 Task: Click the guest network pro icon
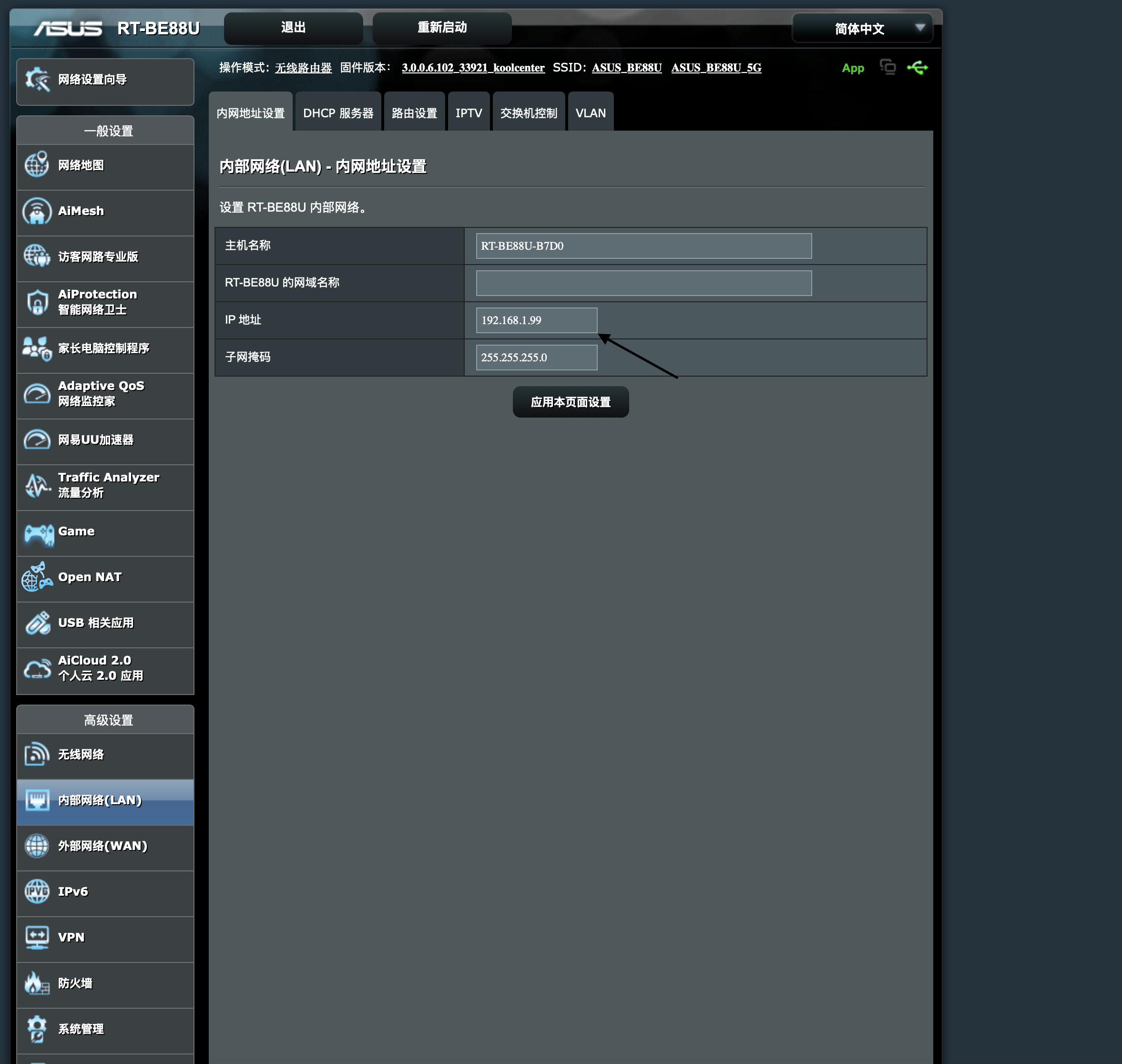point(37,256)
